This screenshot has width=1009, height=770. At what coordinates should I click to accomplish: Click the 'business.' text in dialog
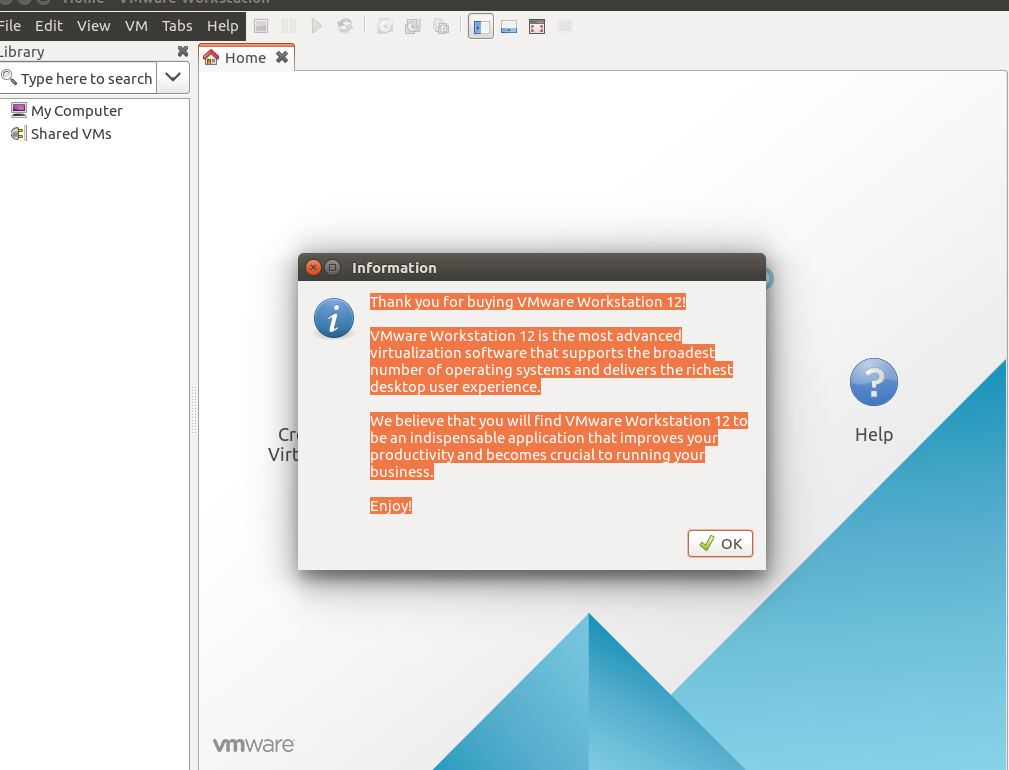point(402,472)
